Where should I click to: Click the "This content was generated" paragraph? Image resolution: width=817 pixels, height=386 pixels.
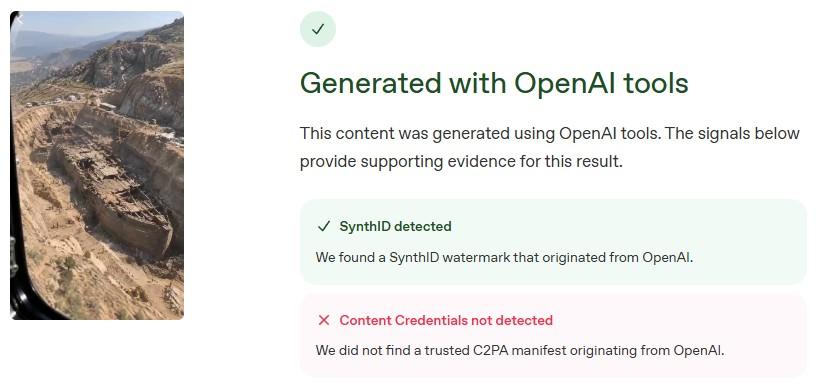(x=550, y=147)
